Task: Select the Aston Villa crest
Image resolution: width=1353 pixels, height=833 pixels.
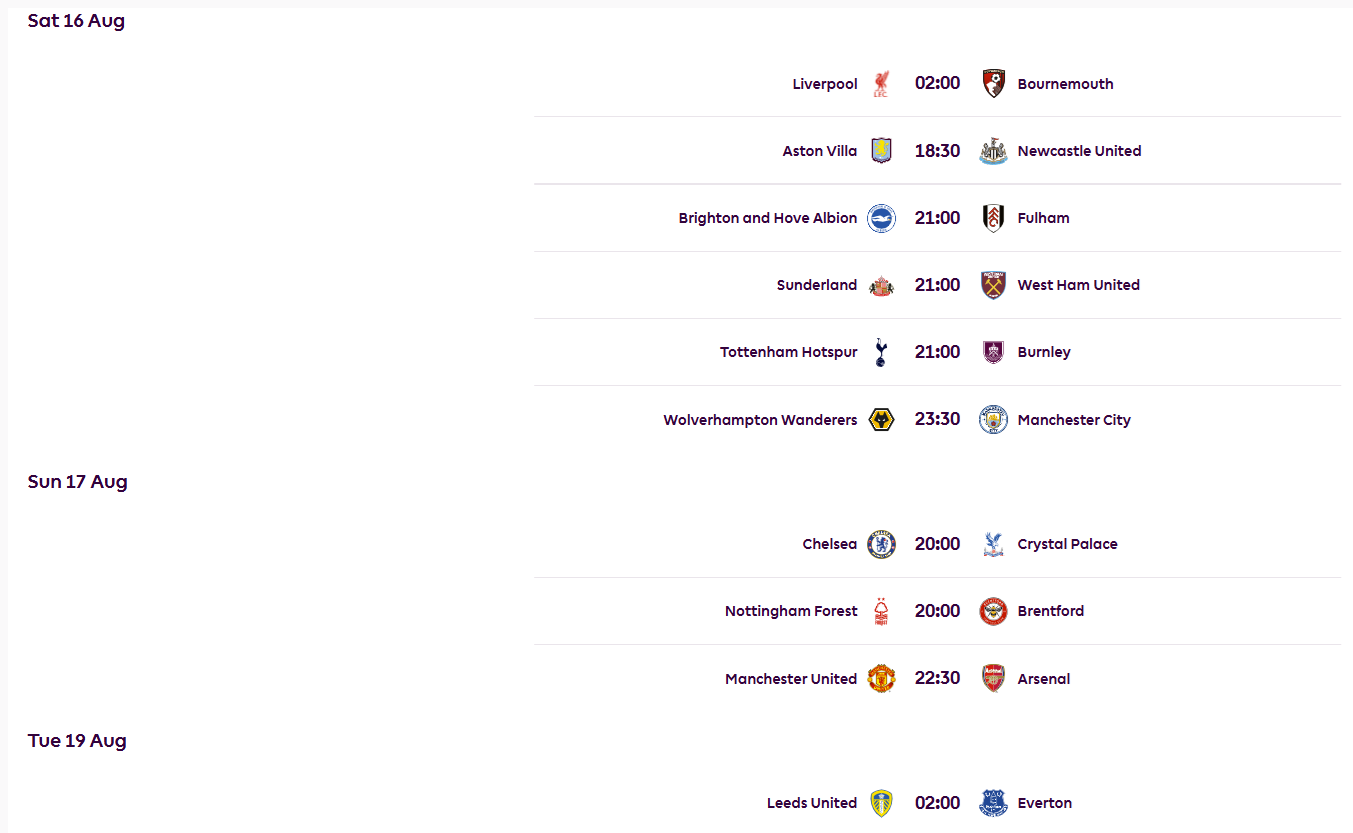Action: 881,151
